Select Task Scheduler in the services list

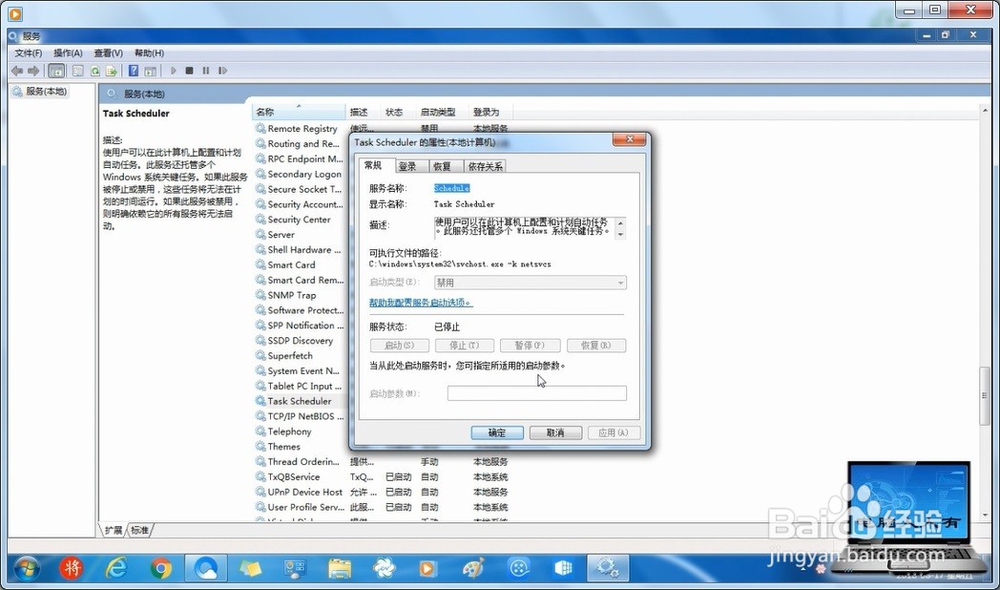pyautogui.click(x=300, y=401)
